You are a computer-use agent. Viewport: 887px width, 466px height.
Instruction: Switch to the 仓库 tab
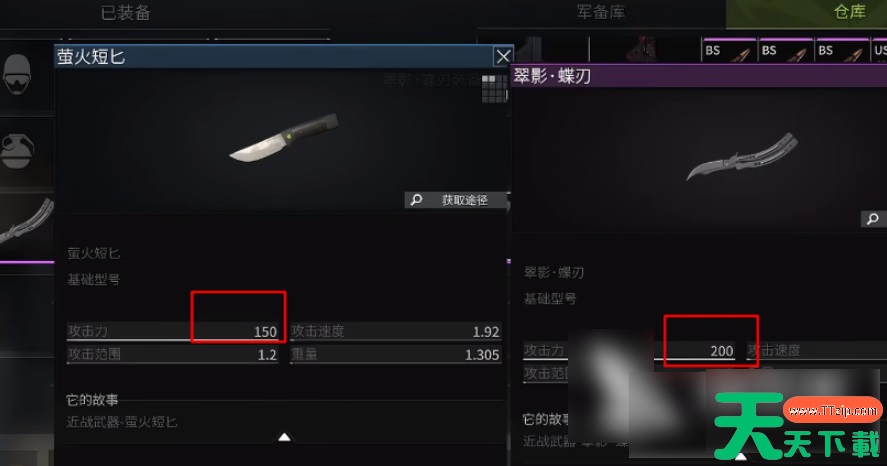[x=850, y=11]
